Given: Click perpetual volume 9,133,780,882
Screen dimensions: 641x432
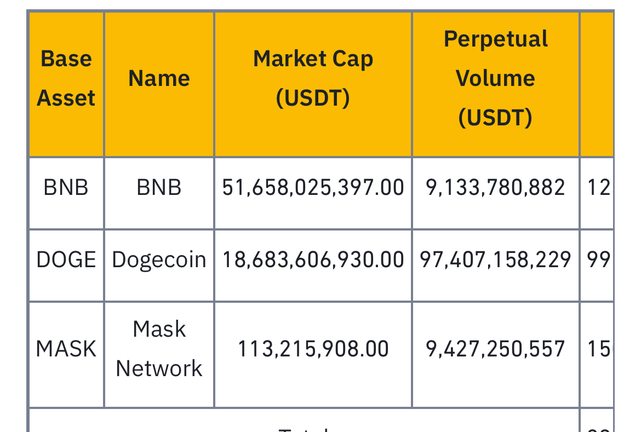Looking at the screenshot, I should point(496,187).
